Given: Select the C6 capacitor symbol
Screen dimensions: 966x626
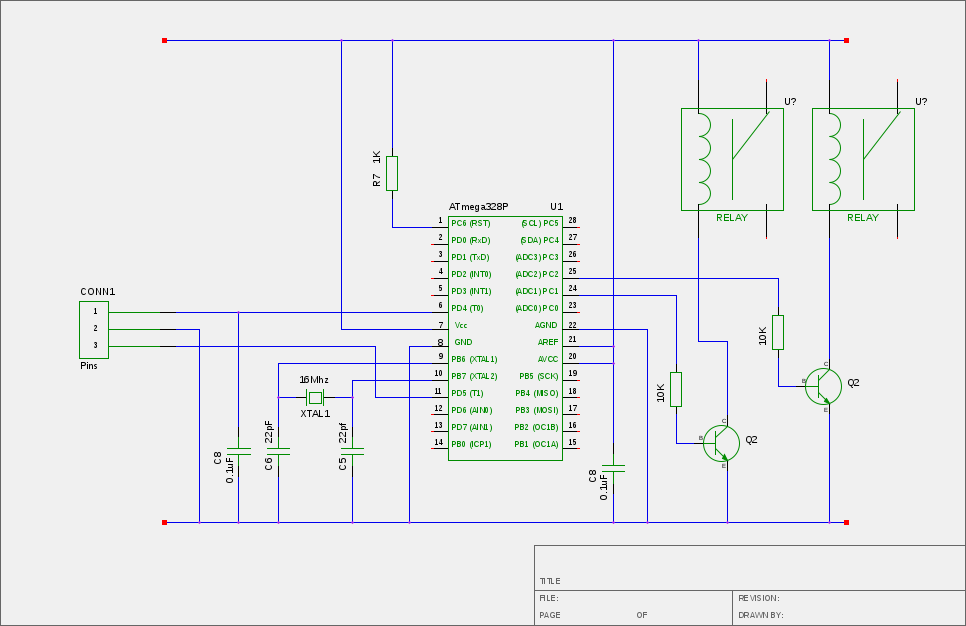Looking at the screenshot, I should [278, 452].
